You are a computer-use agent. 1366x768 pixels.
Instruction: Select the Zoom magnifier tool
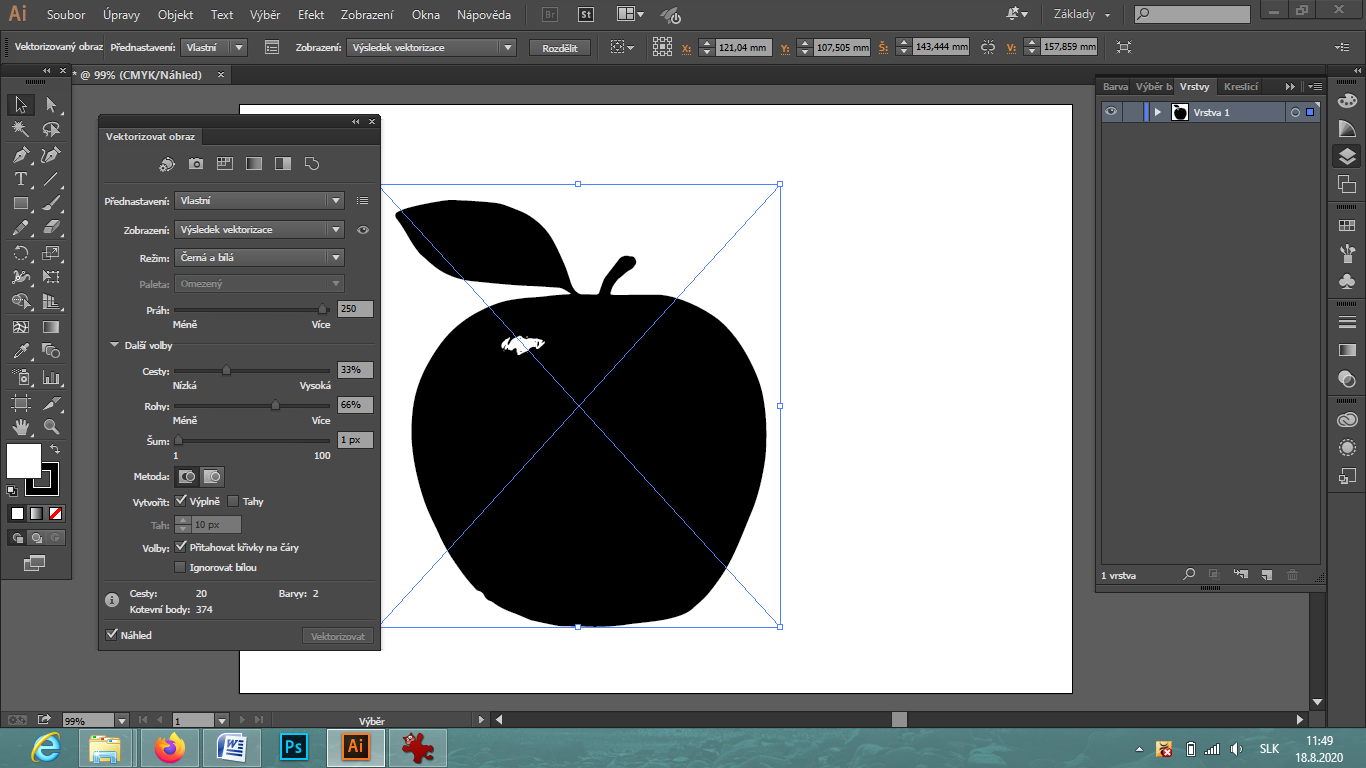pos(51,426)
